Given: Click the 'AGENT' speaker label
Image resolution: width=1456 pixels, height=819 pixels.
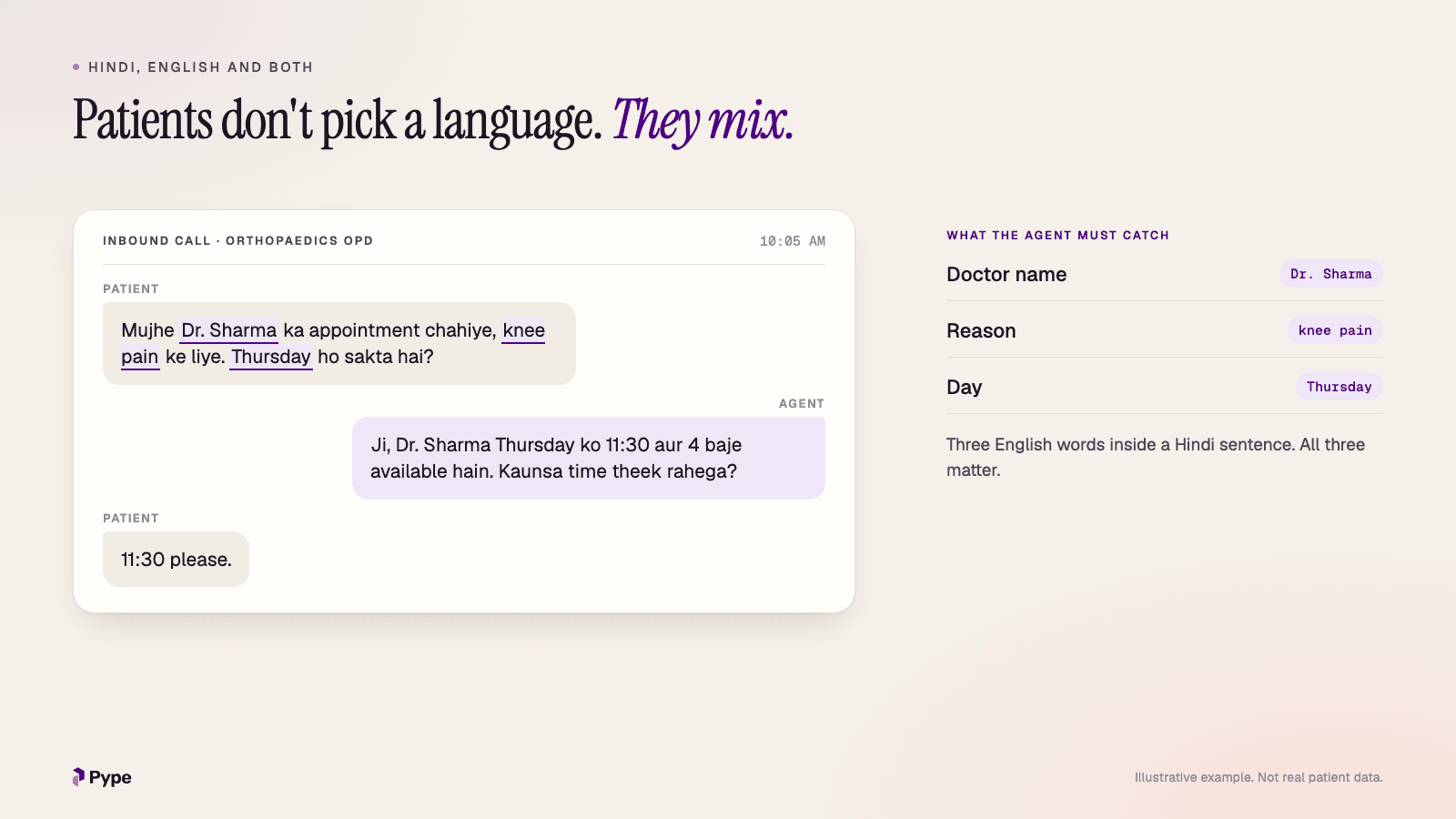Looking at the screenshot, I should (x=801, y=403).
